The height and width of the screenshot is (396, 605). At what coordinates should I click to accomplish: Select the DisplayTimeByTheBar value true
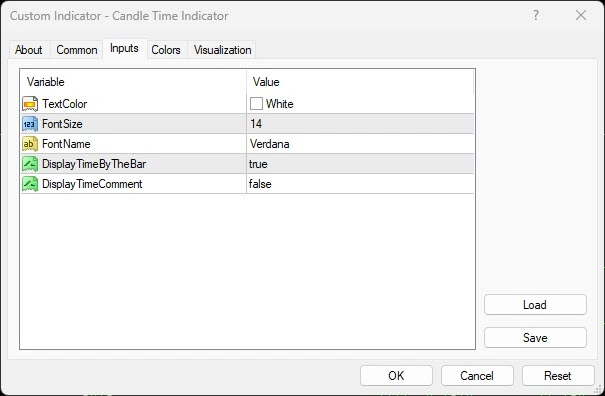(x=258, y=164)
